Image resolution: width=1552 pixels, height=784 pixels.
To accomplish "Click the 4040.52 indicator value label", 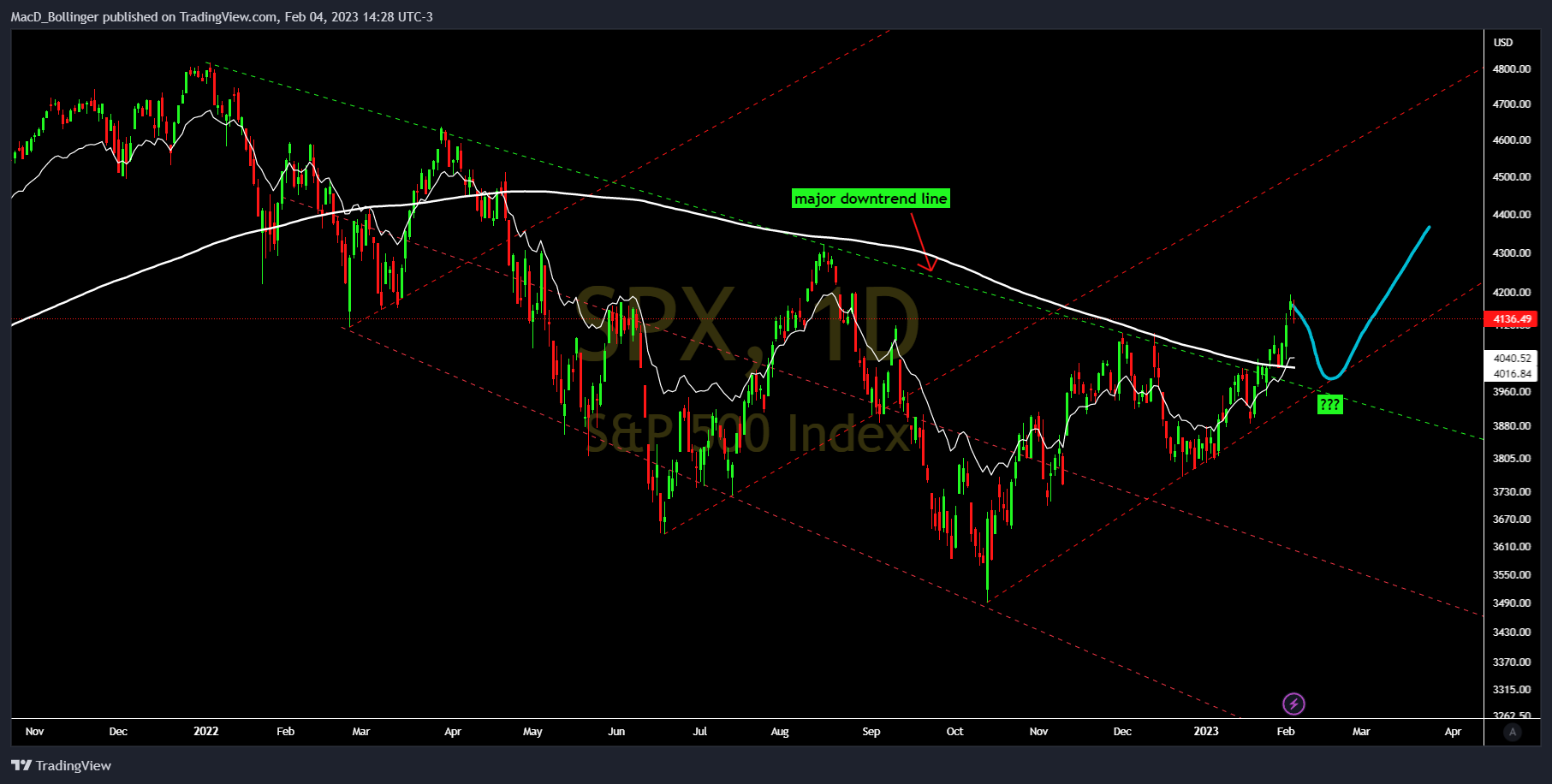I will coord(1512,359).
